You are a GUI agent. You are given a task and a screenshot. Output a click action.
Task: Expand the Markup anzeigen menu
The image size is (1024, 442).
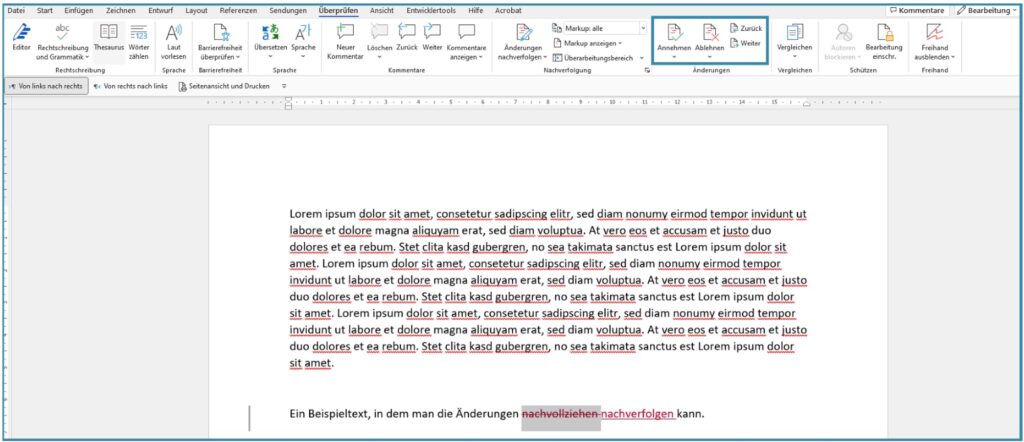click(x=590, y=43)
